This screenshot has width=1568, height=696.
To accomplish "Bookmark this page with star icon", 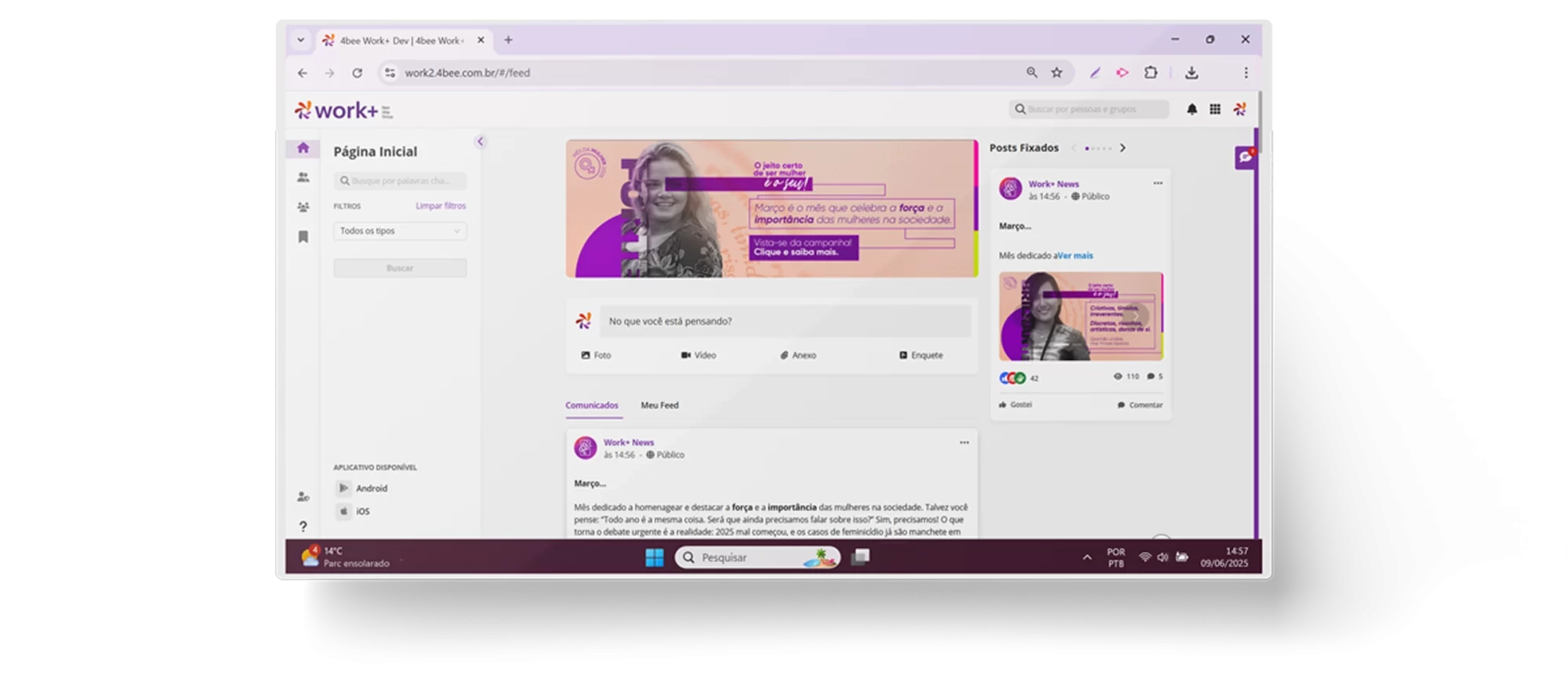I will (1057, 73).
